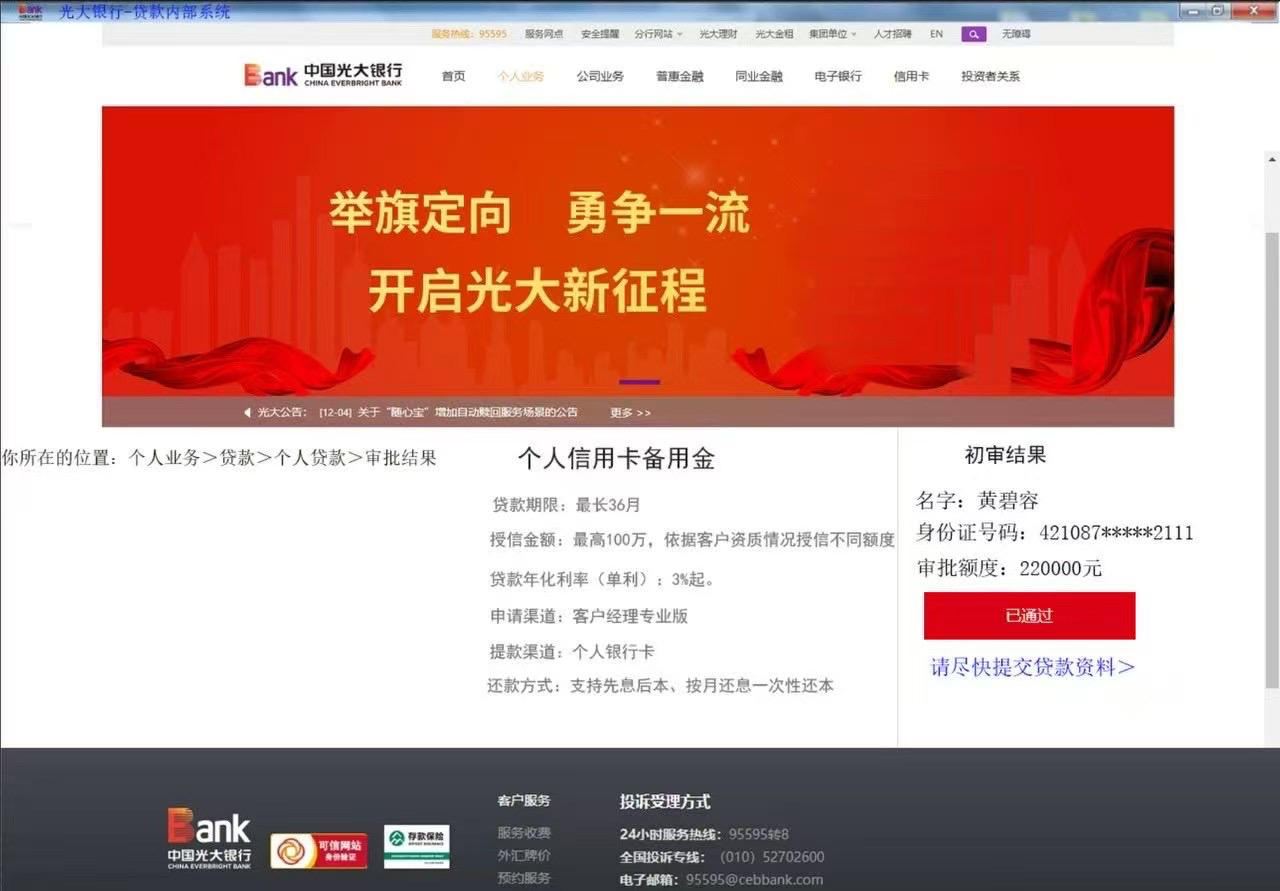Open the 同业金融 menu
Image resolution: width=1280 pixels, height=891 pixels.
(x=759, y=76)
